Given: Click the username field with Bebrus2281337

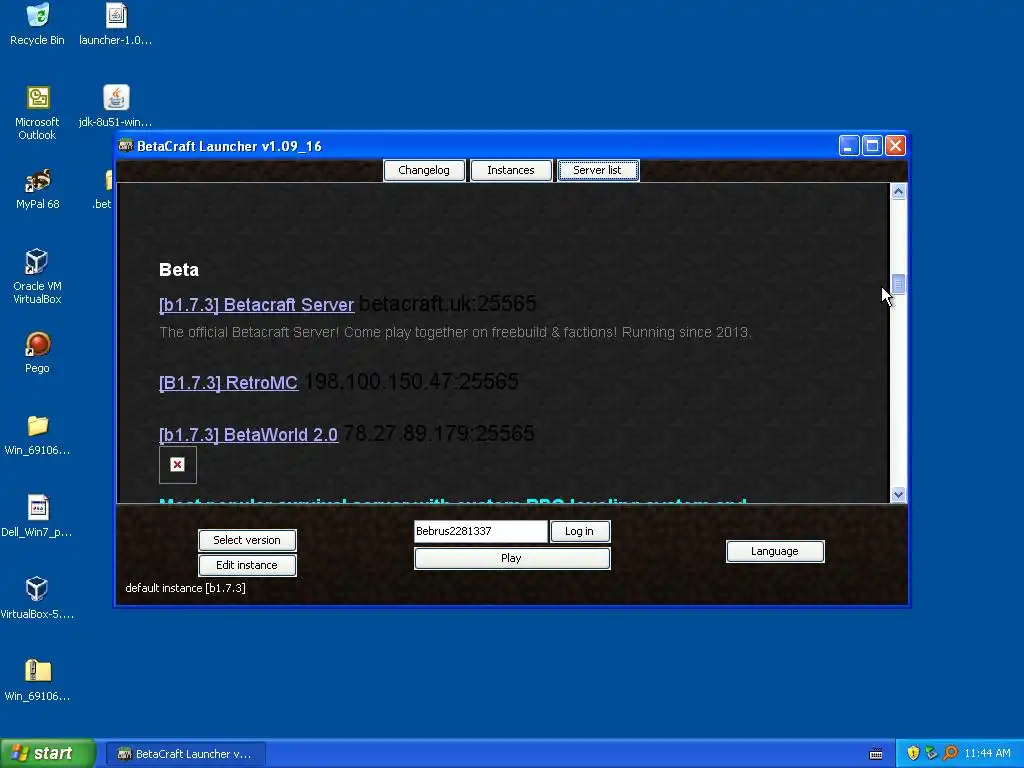Looking at the screenshot, I should point(481,531).
